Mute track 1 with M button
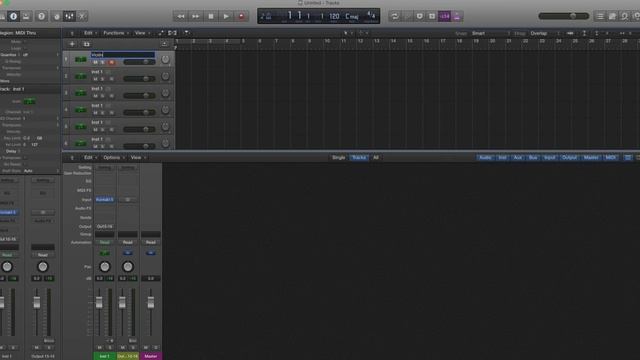 [x=95, y=62]
